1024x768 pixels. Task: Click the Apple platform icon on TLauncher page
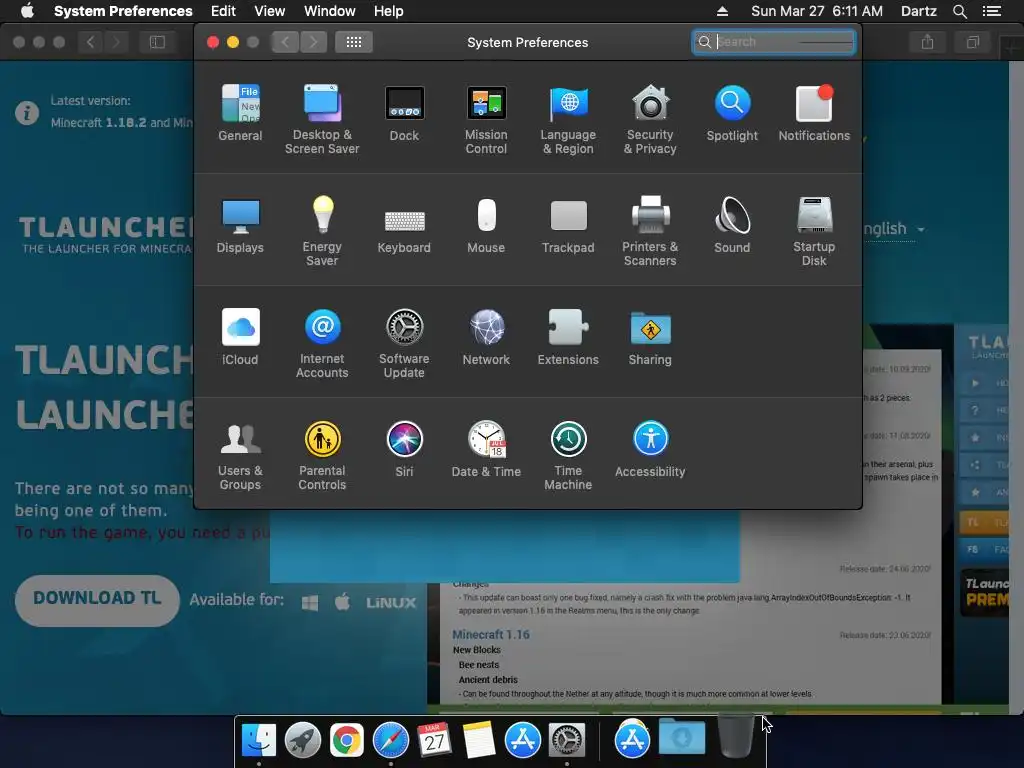click(x=342, y=601)
